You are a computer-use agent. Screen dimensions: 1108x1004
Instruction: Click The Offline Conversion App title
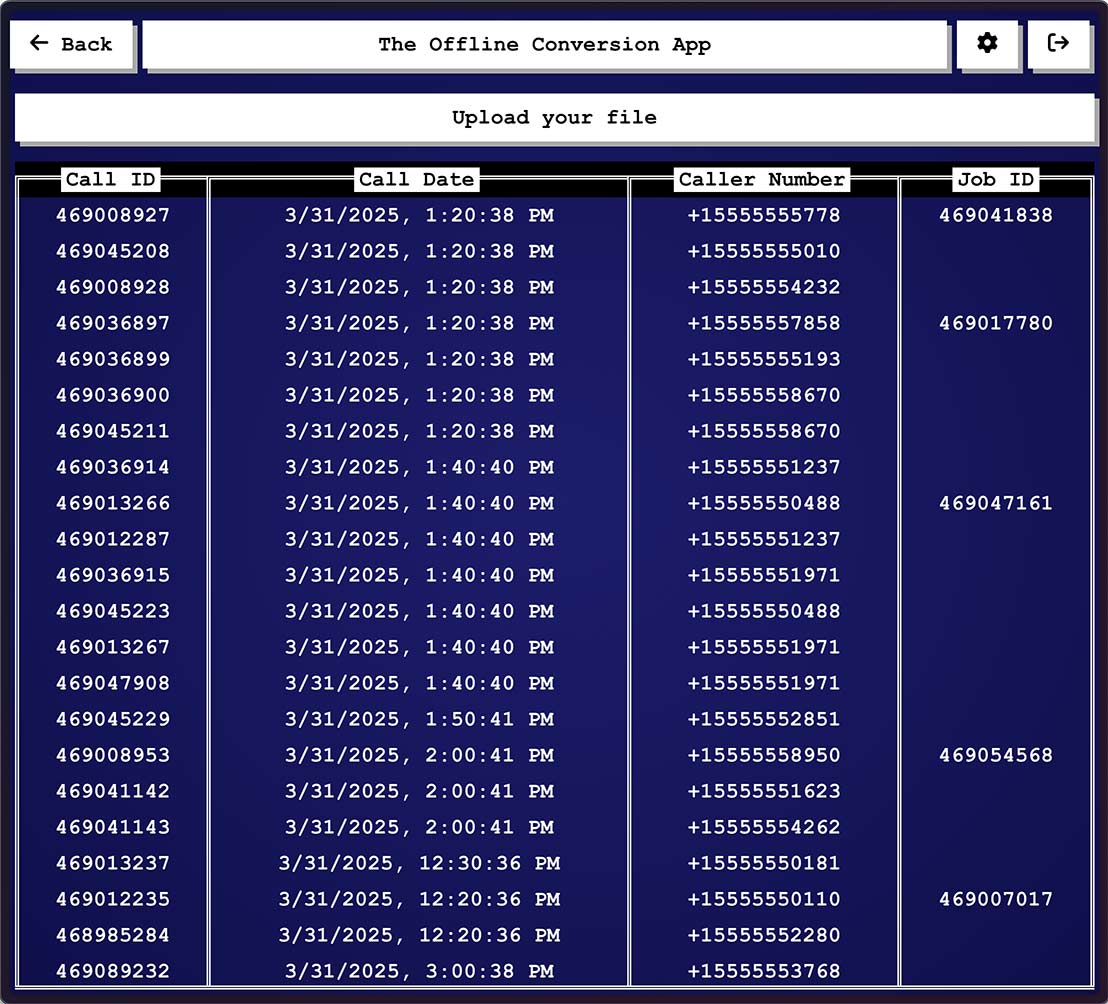544,44
